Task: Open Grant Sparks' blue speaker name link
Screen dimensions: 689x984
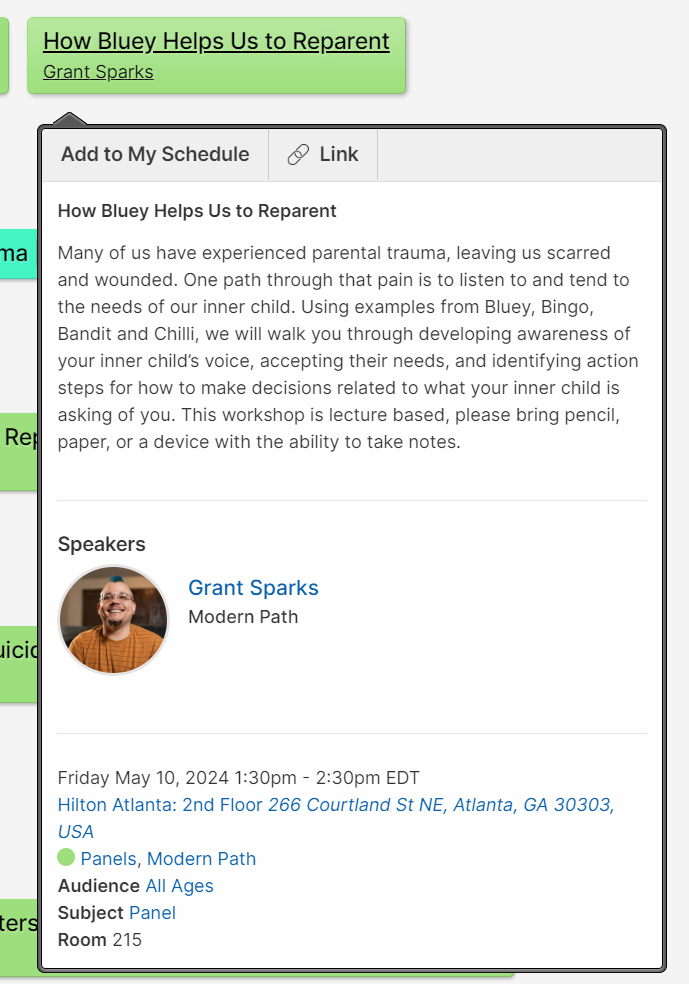Action: tap(253, 588)
